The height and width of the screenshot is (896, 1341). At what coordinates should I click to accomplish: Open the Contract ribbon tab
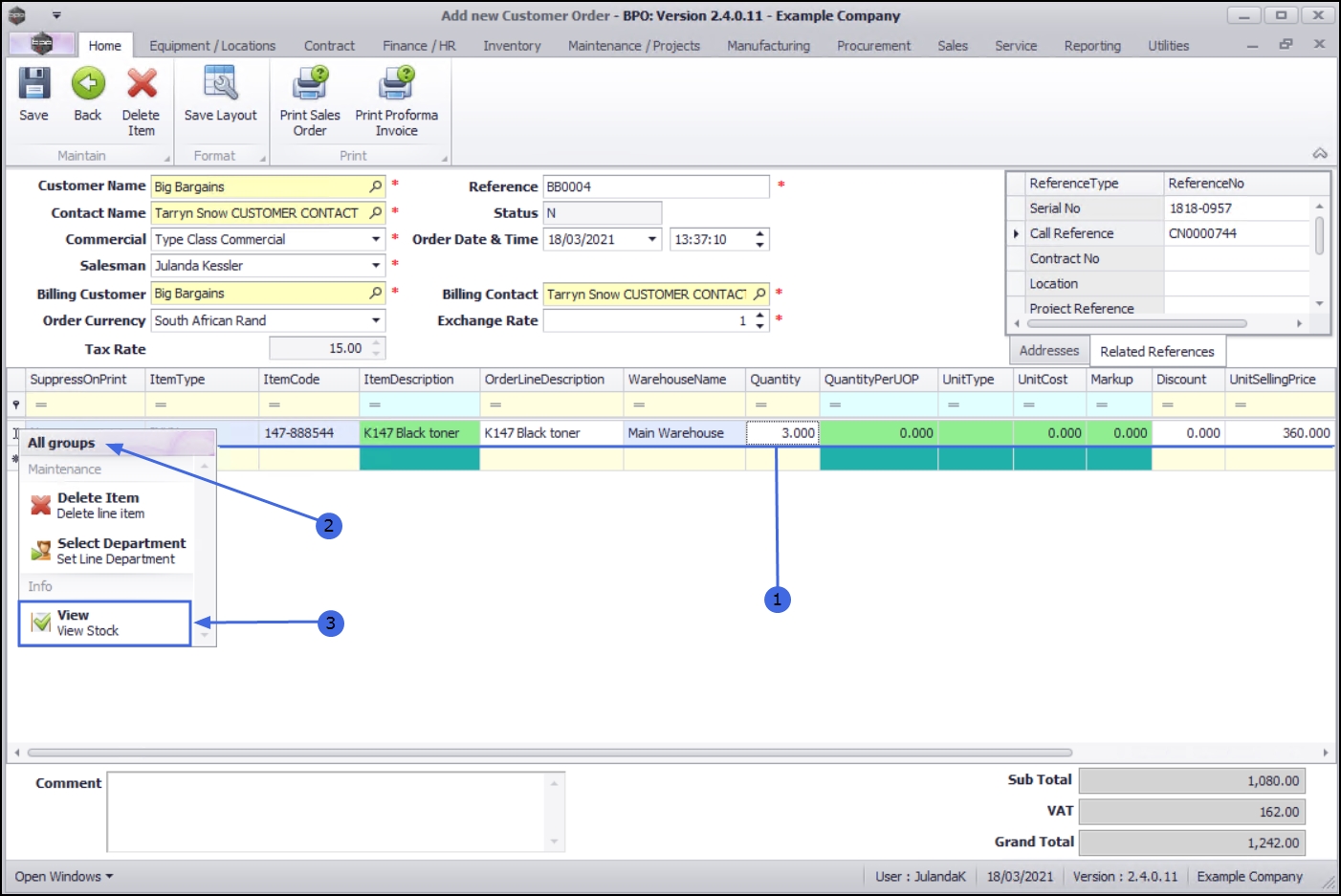click(329, 45)
